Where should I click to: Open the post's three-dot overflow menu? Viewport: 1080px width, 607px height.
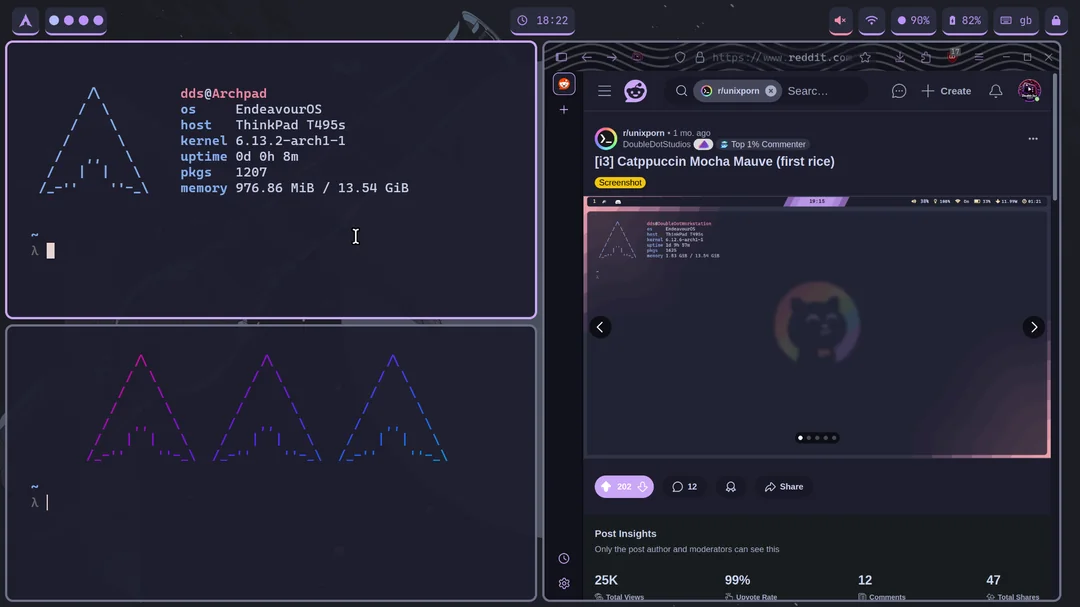coord(1033,139)
